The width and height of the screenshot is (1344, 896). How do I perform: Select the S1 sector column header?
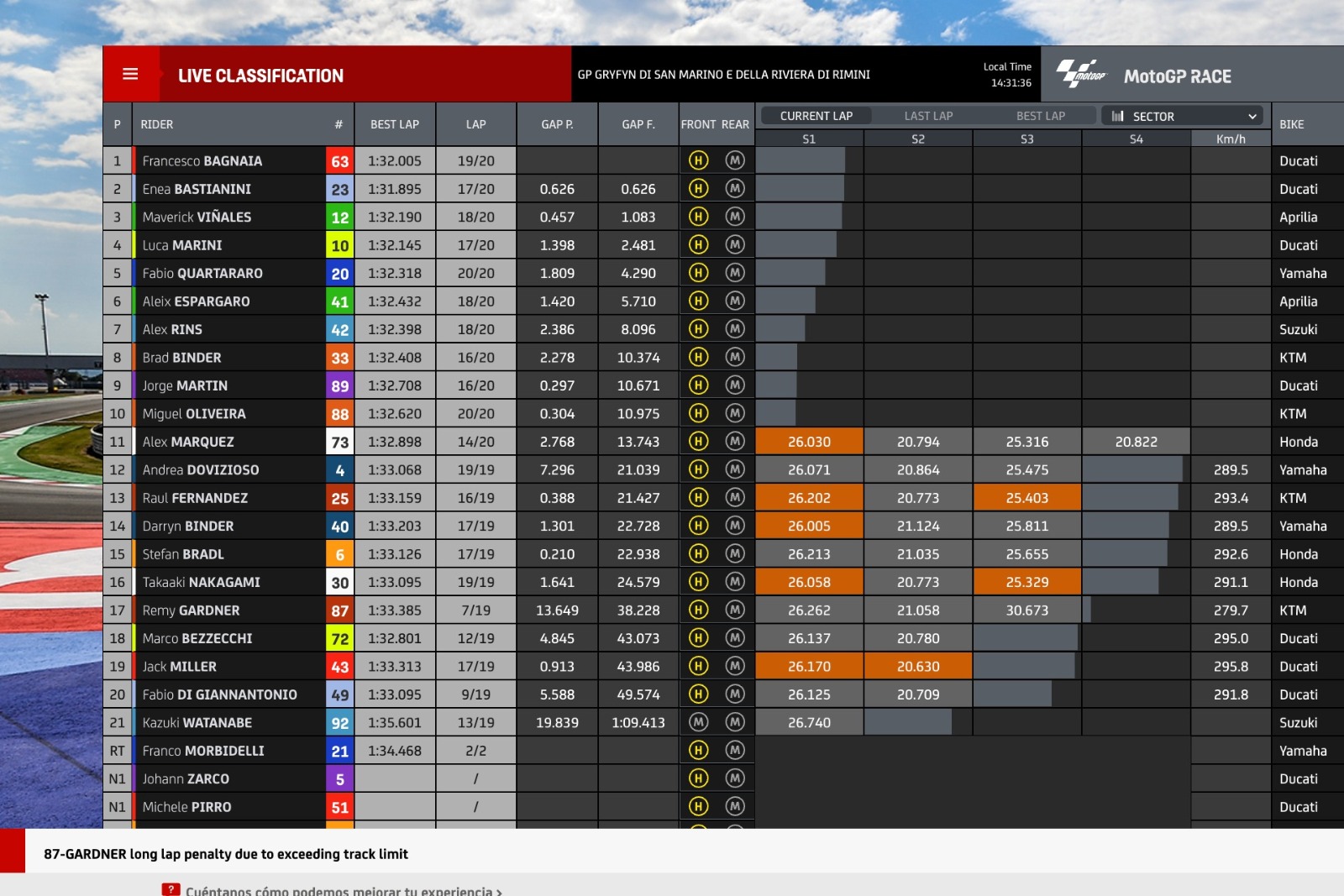click(809, 139)
